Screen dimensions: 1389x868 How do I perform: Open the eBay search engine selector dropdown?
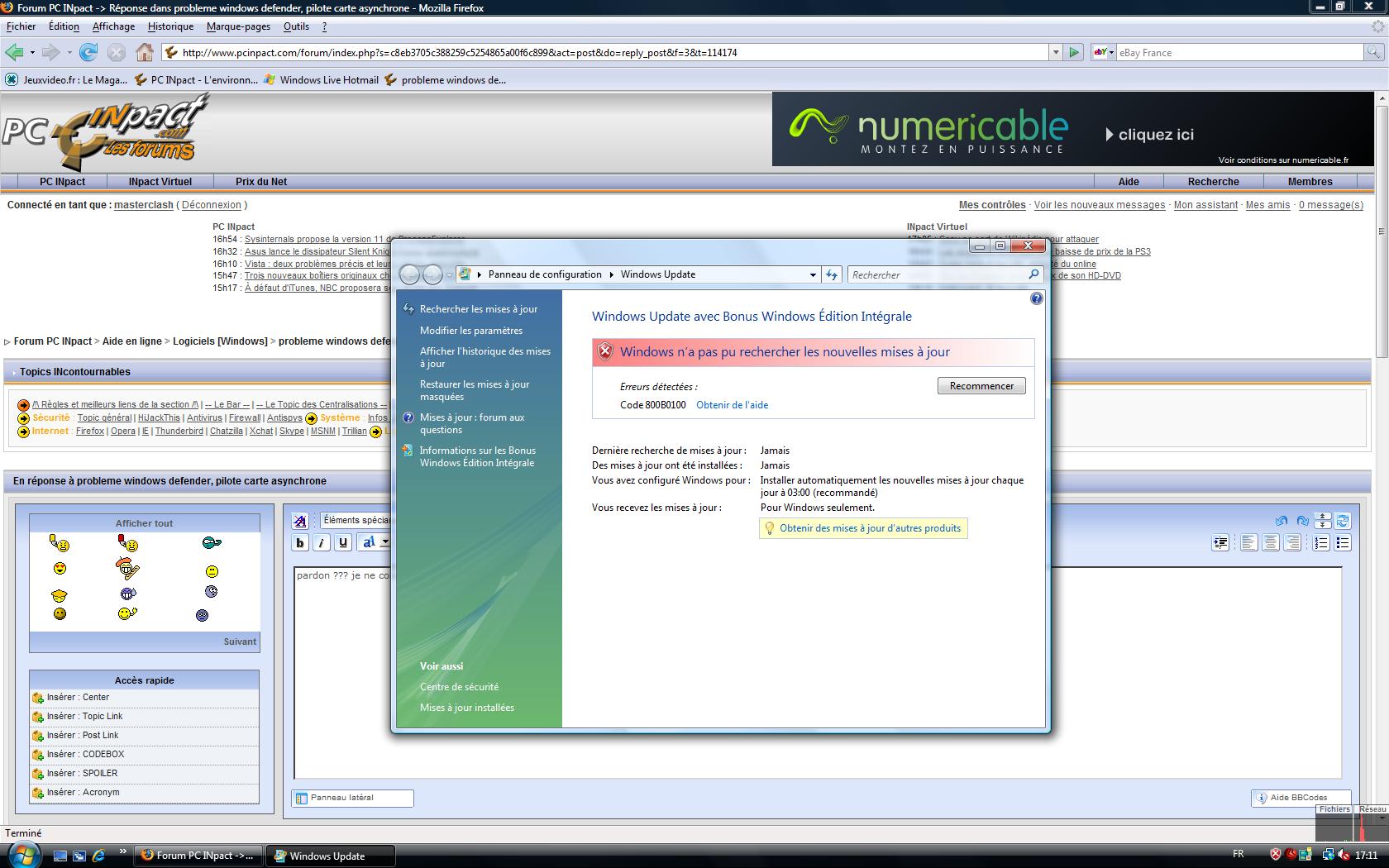(x=1104, y=53)
